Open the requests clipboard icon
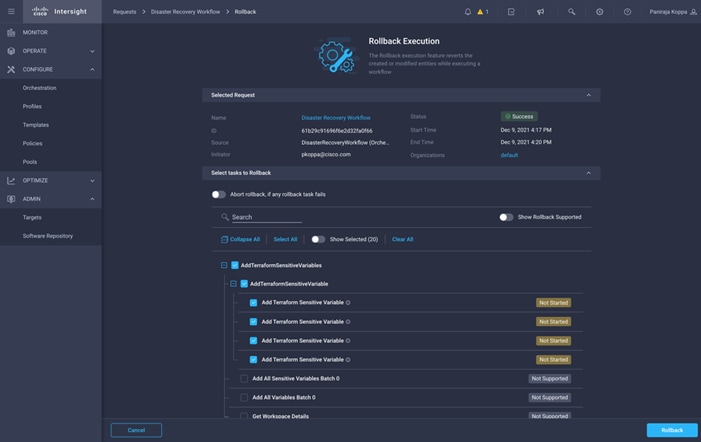Image resolution: width=701 pixels, height=442 pixels. click(511, 12)
